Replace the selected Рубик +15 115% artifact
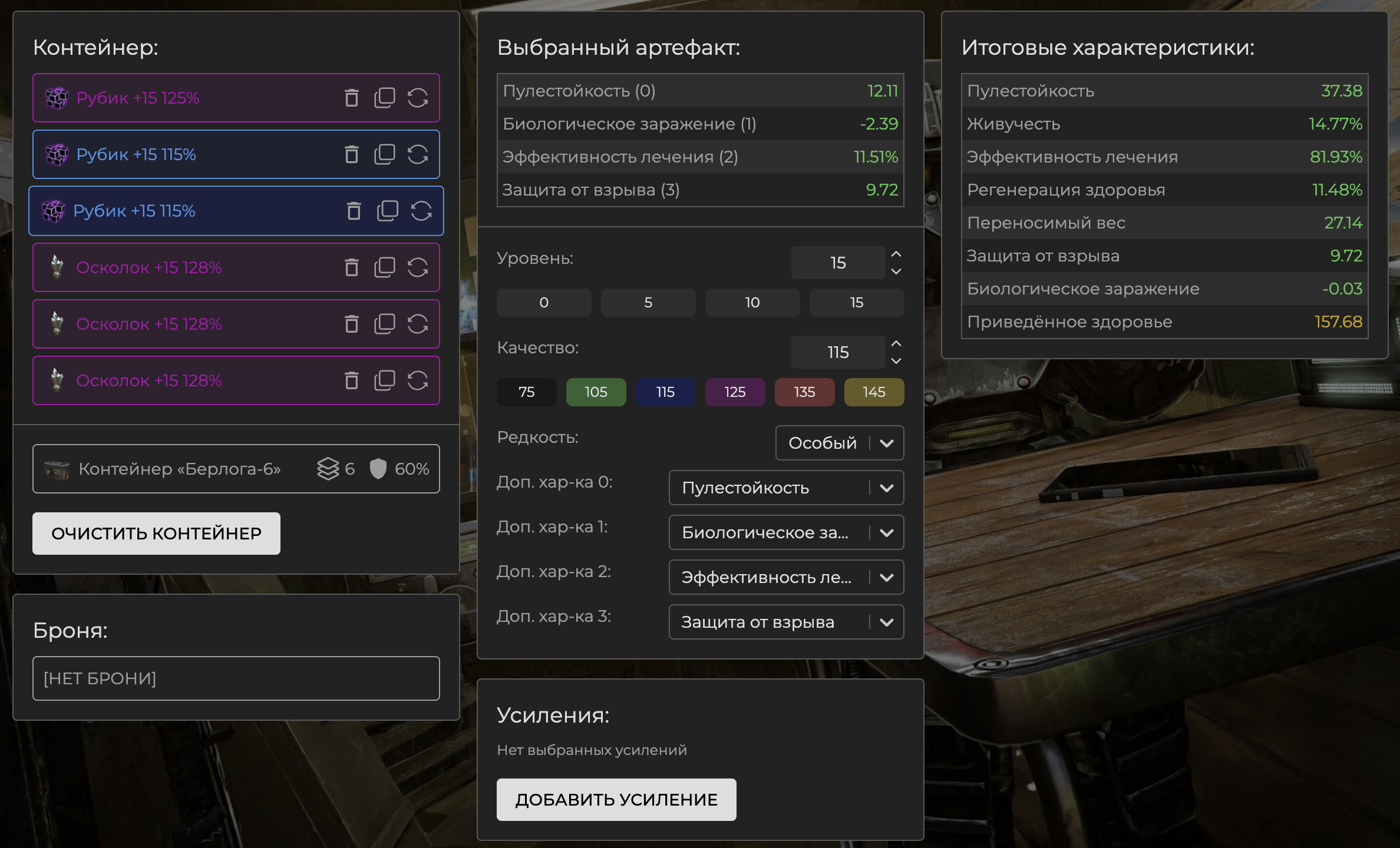1400x848 pixels. (421, 211)
